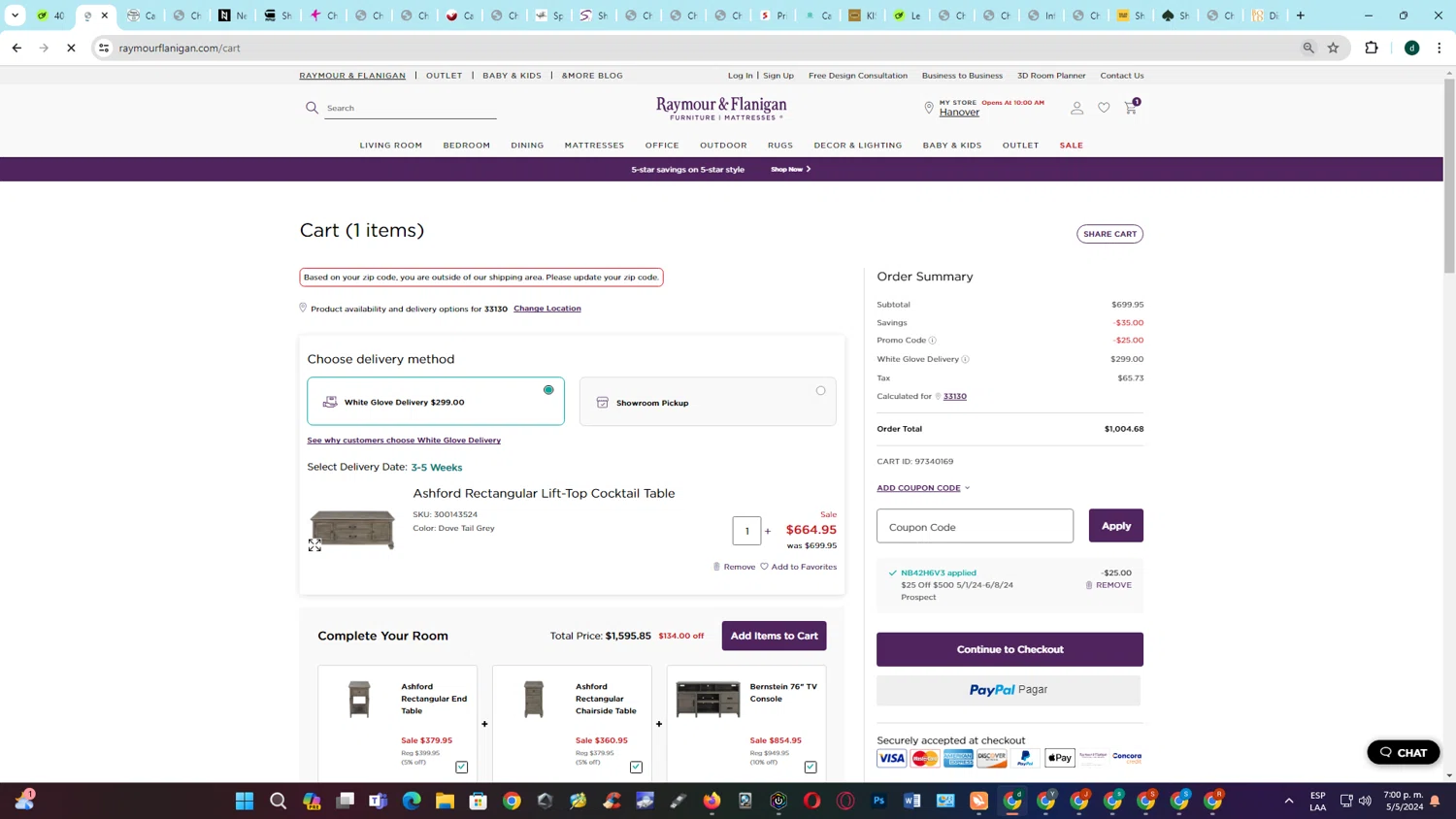
Task: Stop page loading in browser toolbar
Action: coord(71,48)
